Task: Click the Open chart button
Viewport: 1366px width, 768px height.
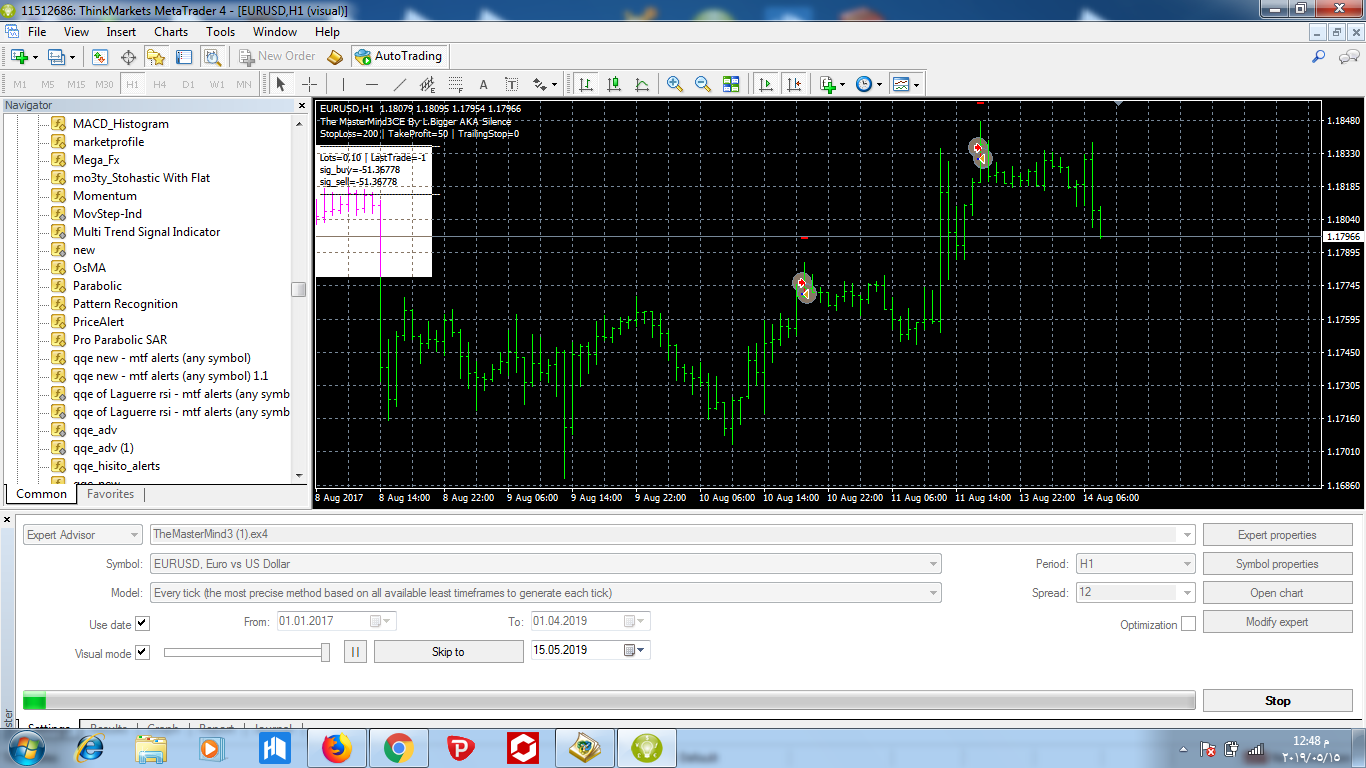Action: pyautogui.click(x=1276, y=593)
